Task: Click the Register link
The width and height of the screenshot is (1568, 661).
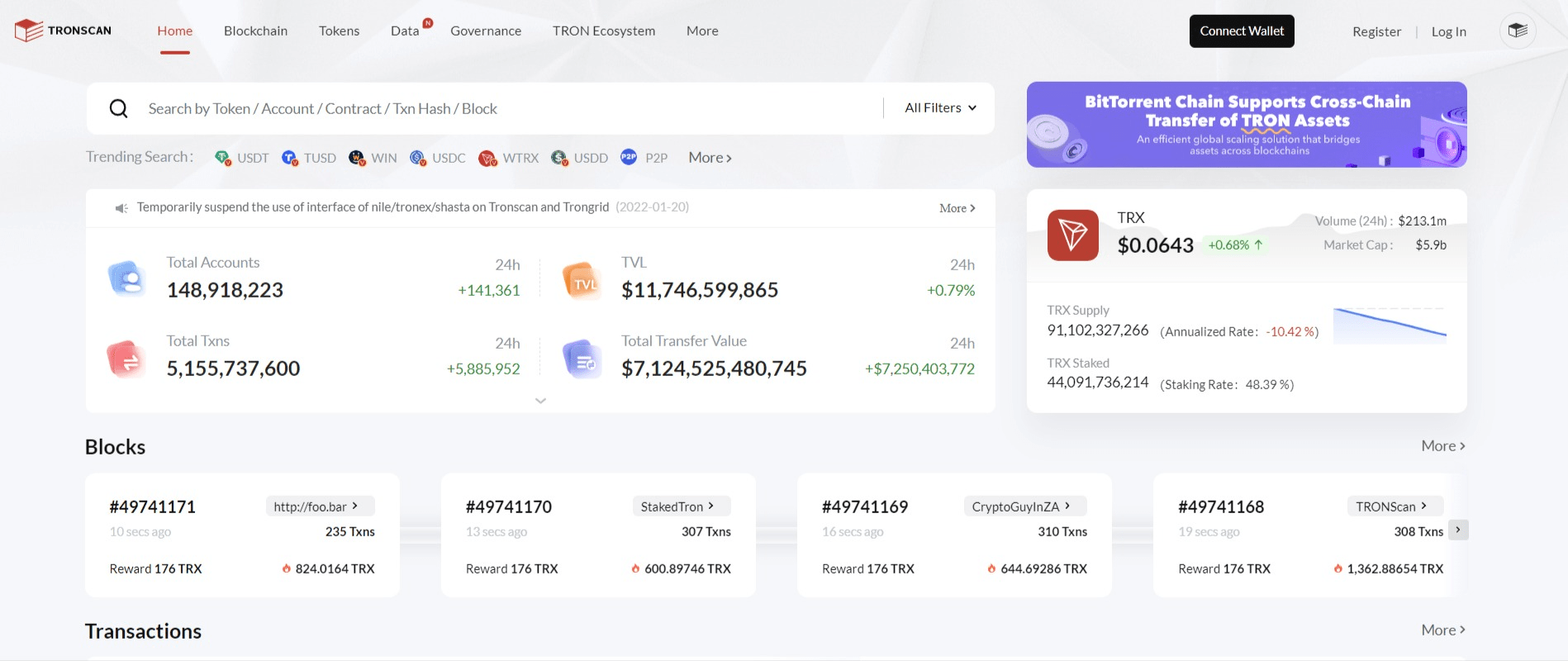Action: pyautogui.click(x=1376, y=31)
